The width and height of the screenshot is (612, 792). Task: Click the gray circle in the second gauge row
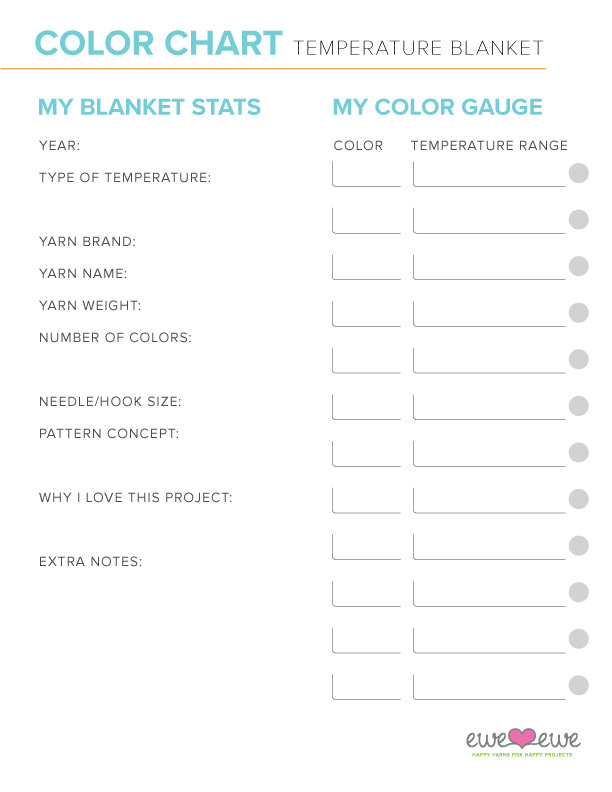point(578,220)
